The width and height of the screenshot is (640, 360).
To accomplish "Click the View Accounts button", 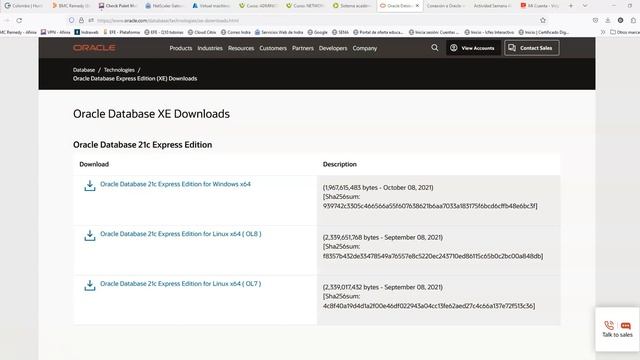I will (473, 48).
